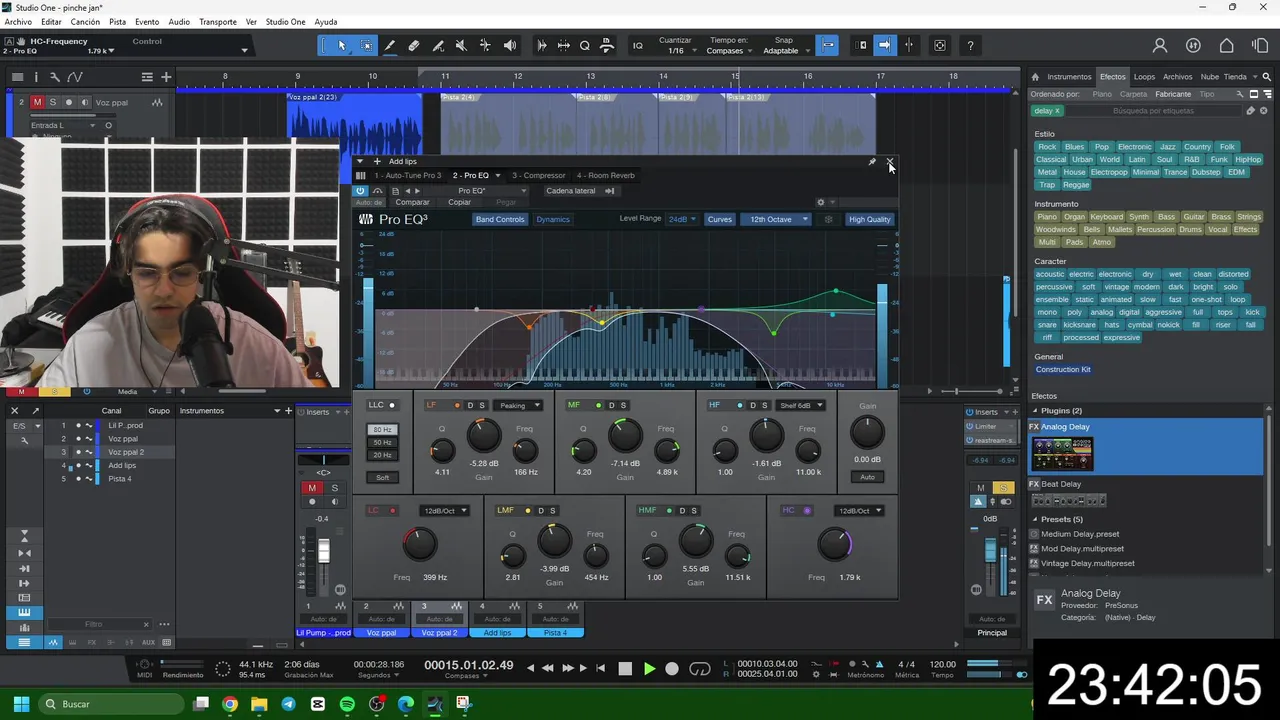Select the Mute tool
Viewport: 1280px width, 720px height.
461,45
